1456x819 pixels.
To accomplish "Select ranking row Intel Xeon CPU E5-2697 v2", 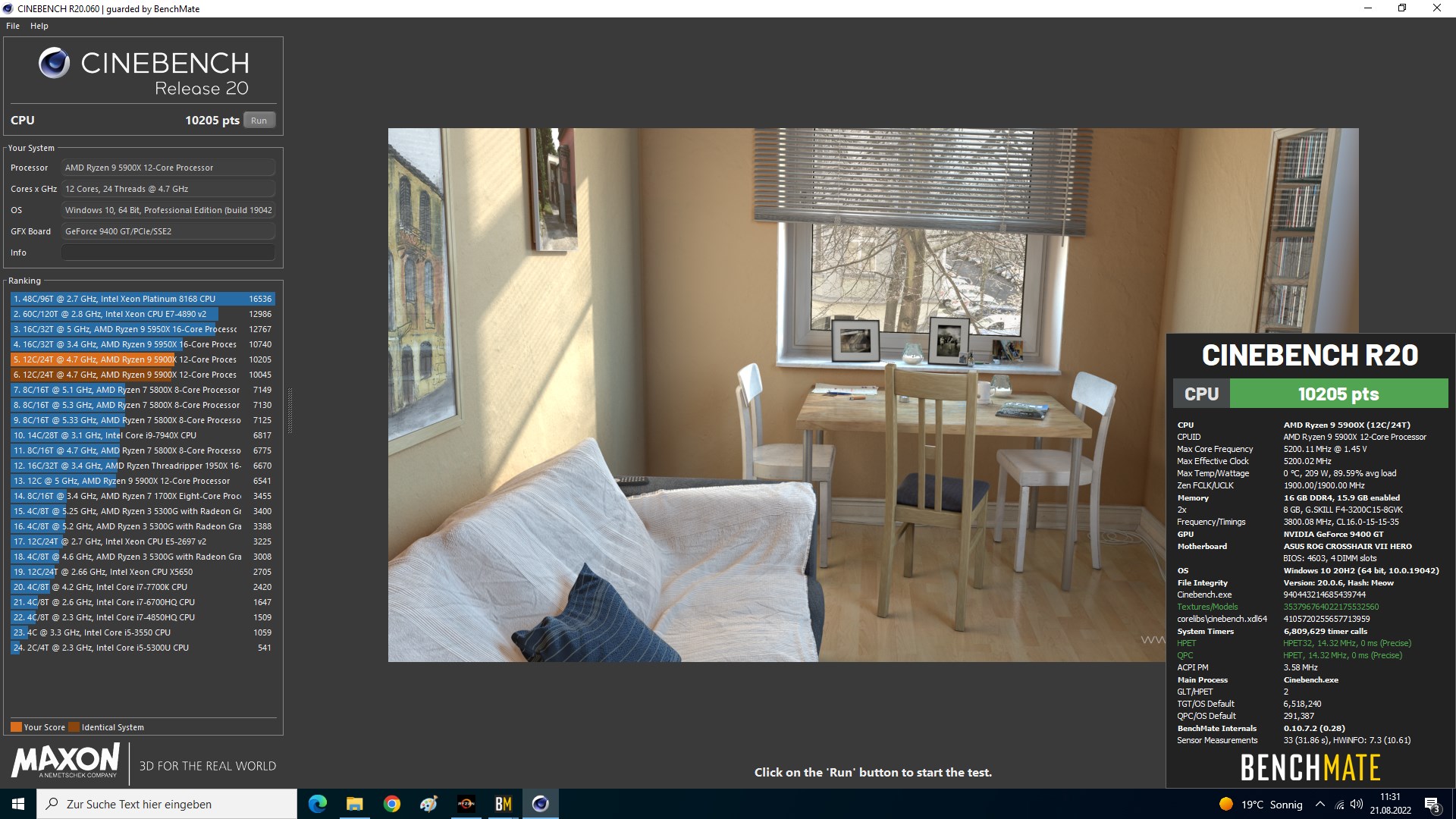I will coord(143,541).
